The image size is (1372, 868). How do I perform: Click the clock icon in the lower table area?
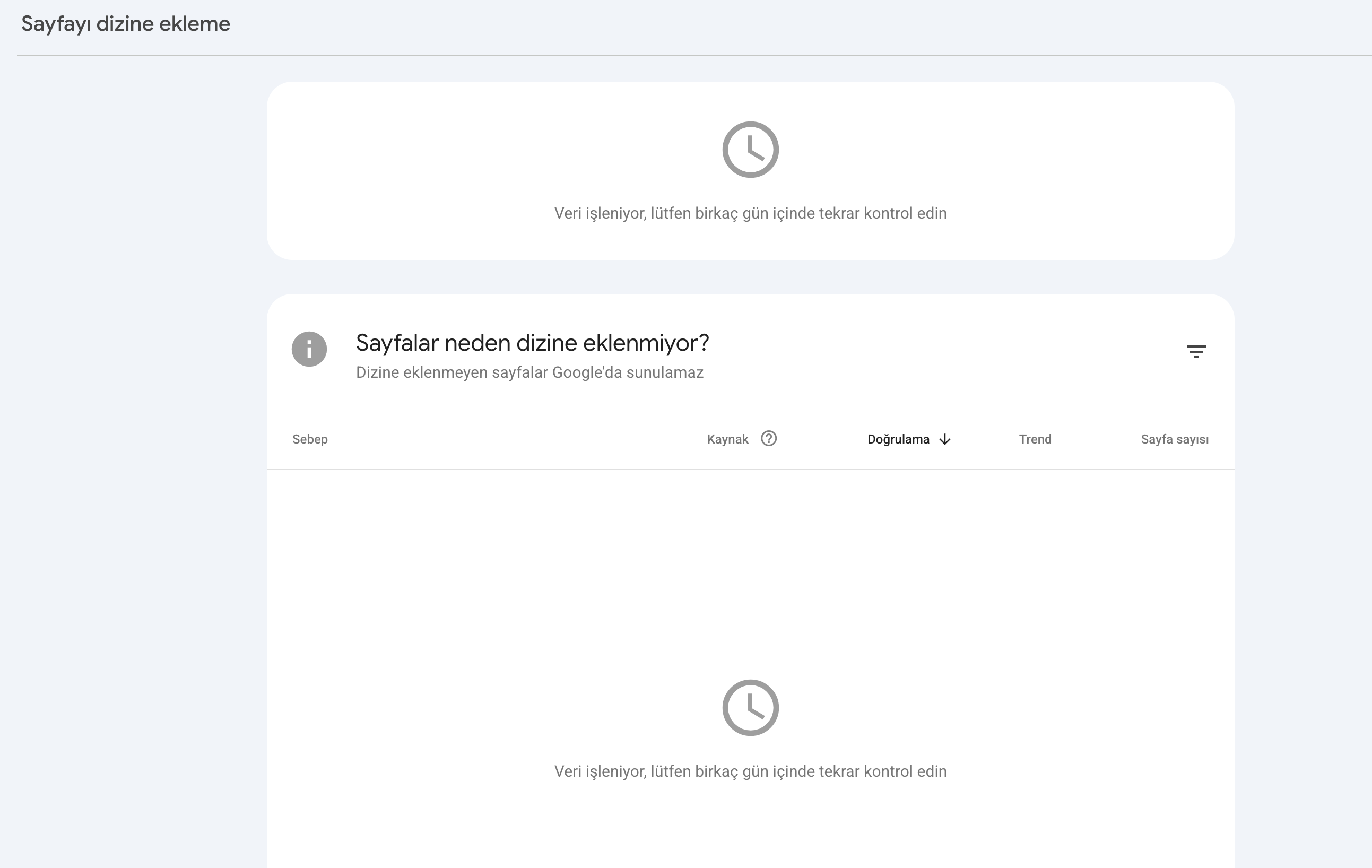(x=750, y=707)
